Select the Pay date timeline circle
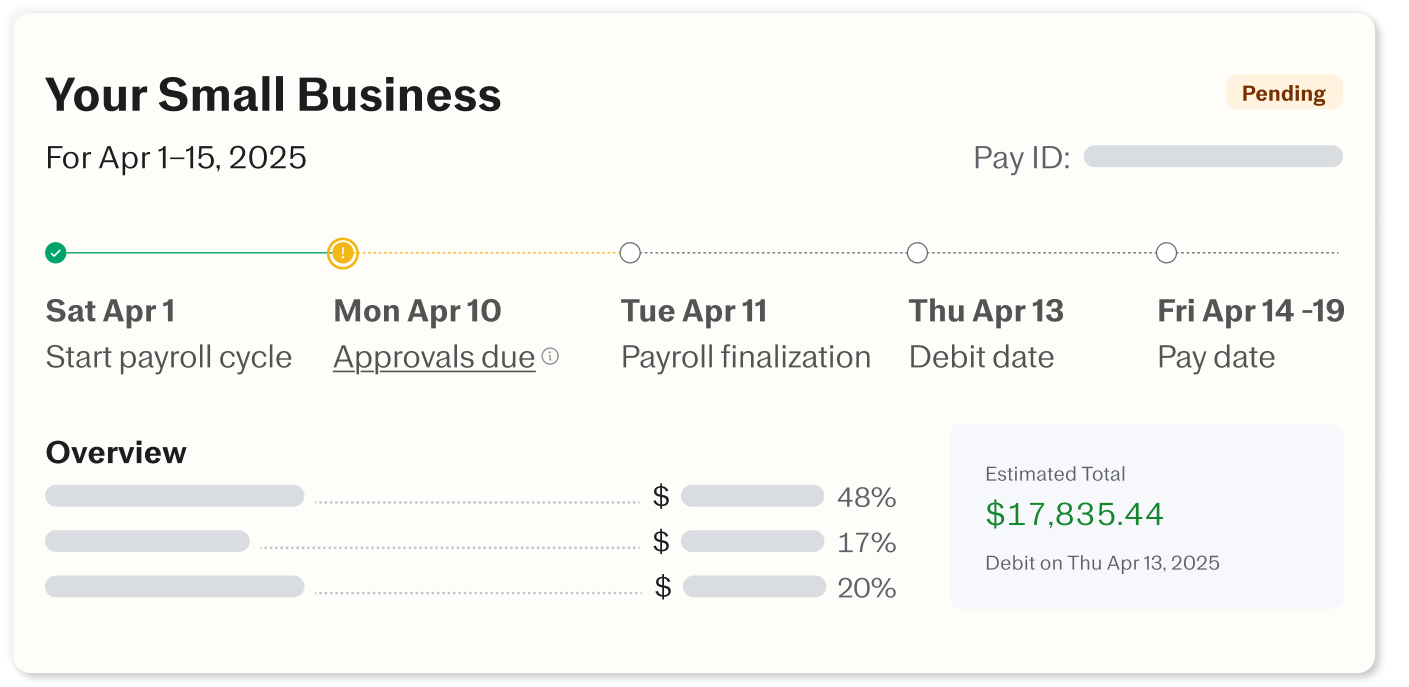The height and width of the screenshot is (687, 1409). (x=1166, y=253)
